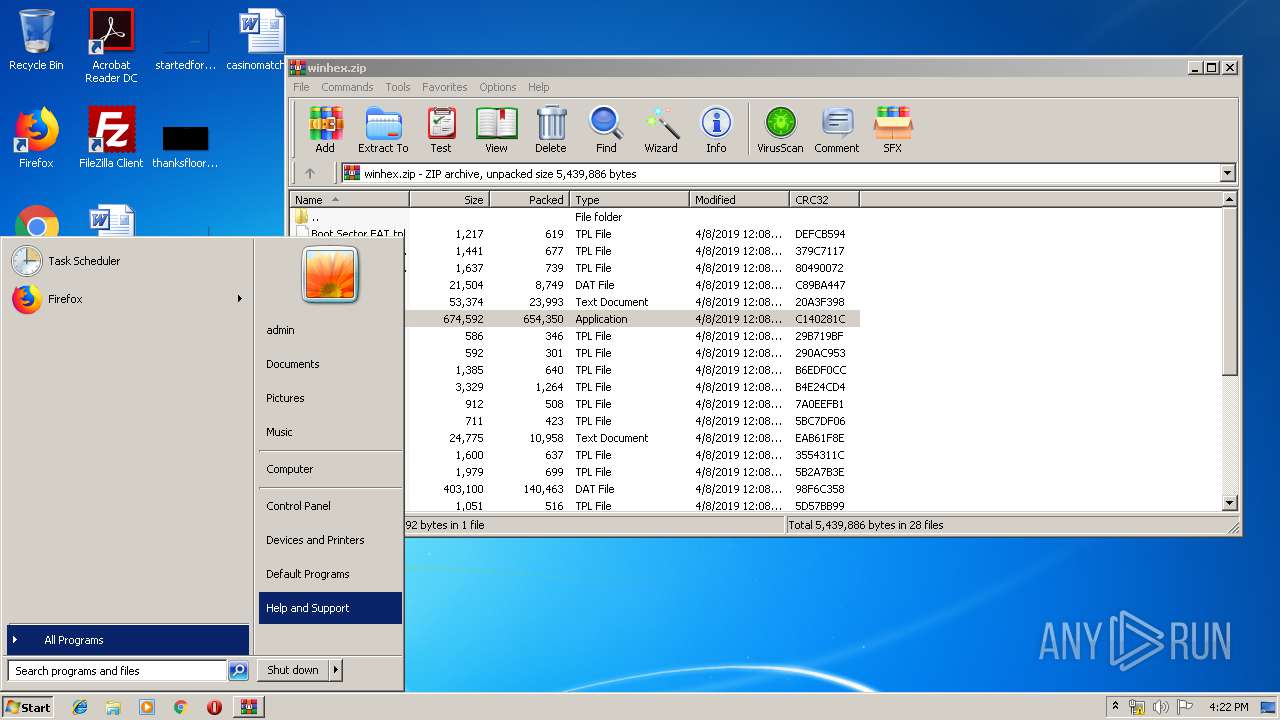Select the parent folder '..' row

(x=575, y=217)
